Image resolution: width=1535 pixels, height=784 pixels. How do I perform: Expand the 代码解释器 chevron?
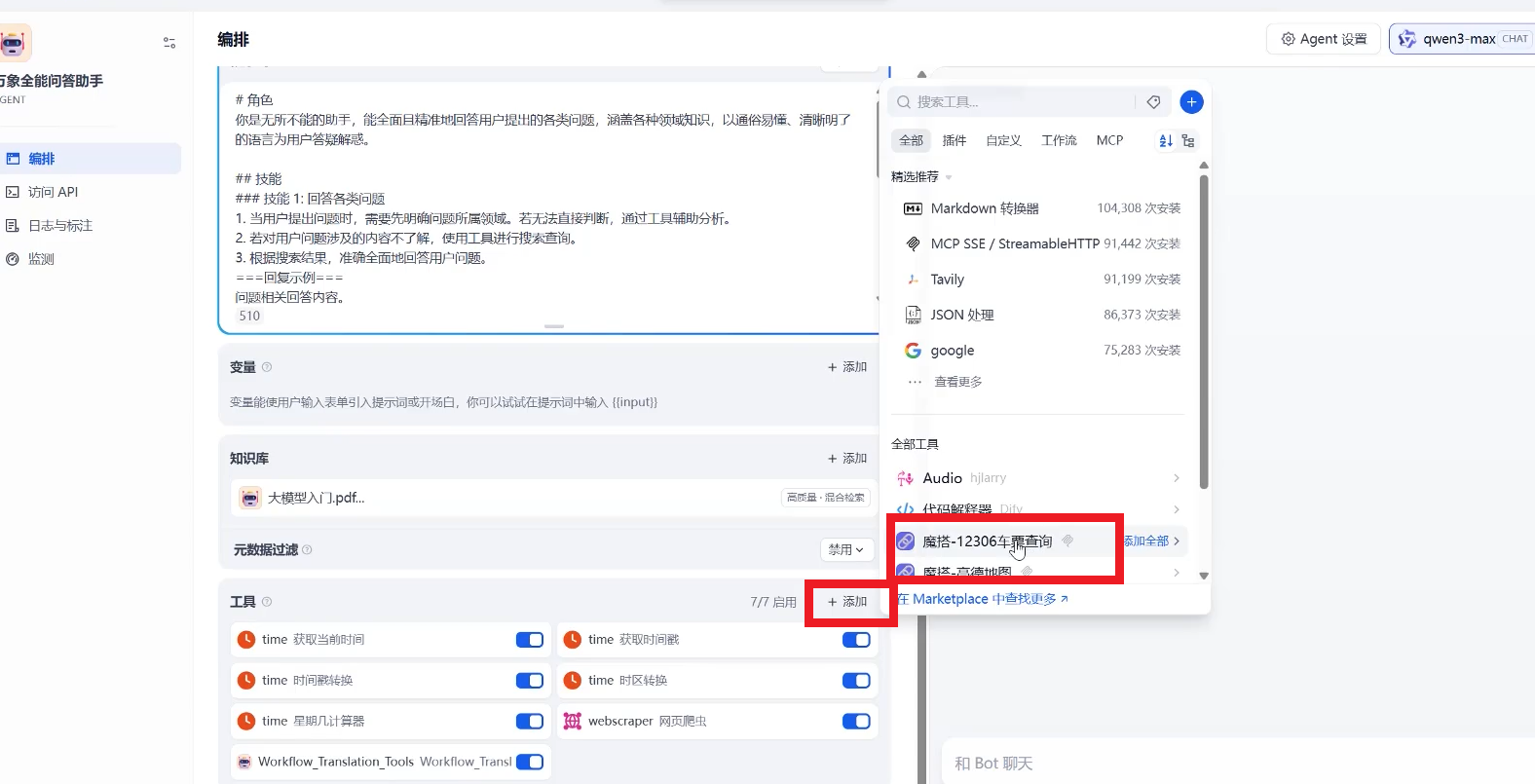point(1177,509)
